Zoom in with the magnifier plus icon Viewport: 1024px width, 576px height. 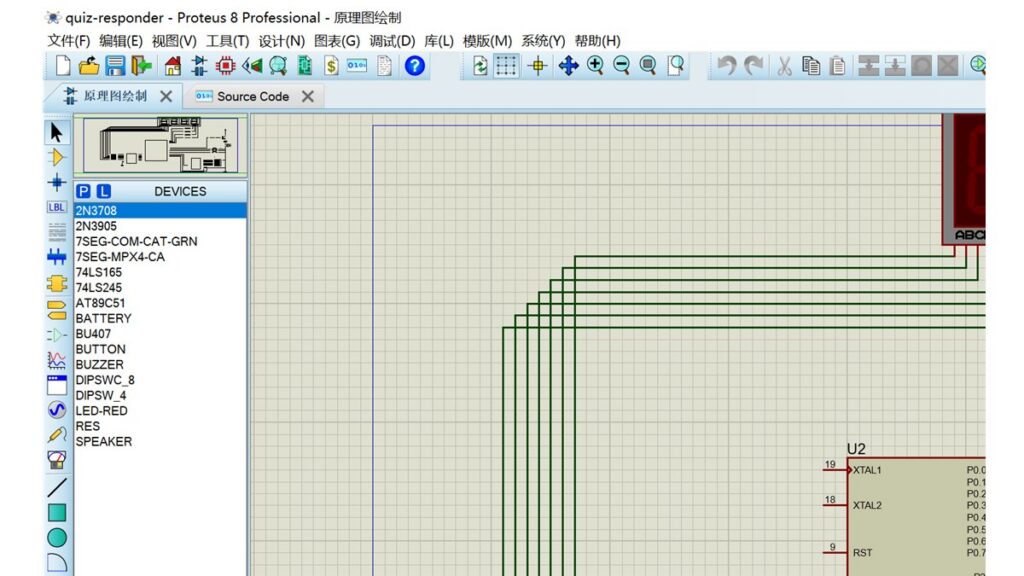tap(595, 65)
